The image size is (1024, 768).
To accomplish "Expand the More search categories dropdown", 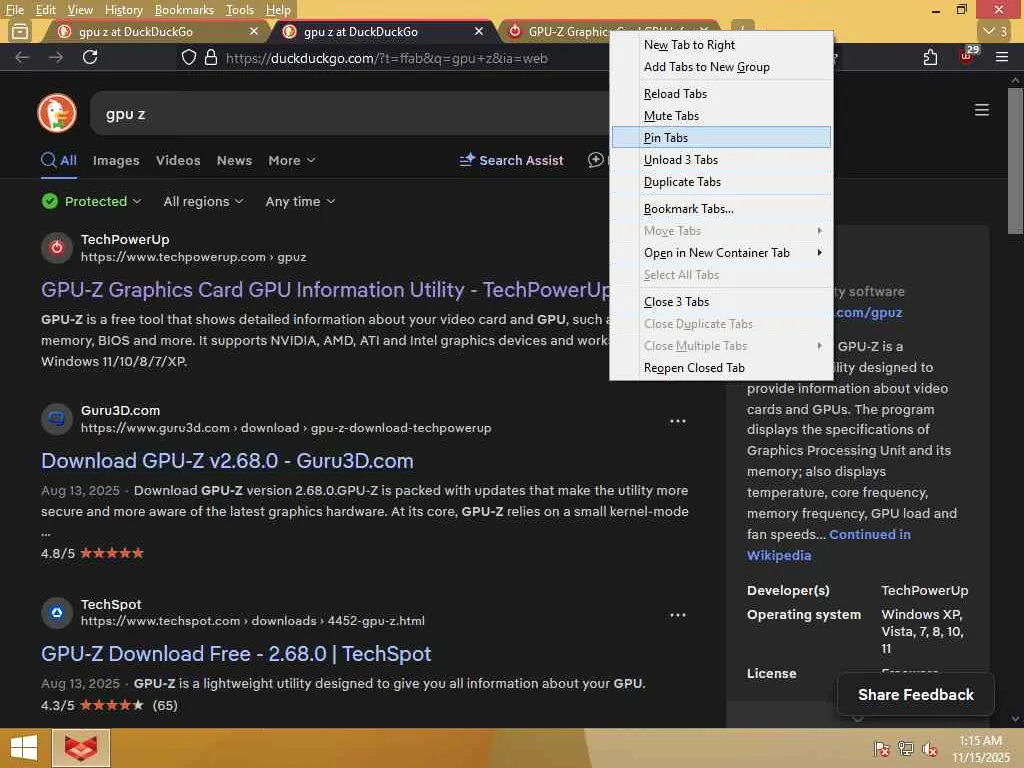I will point(291,160).
